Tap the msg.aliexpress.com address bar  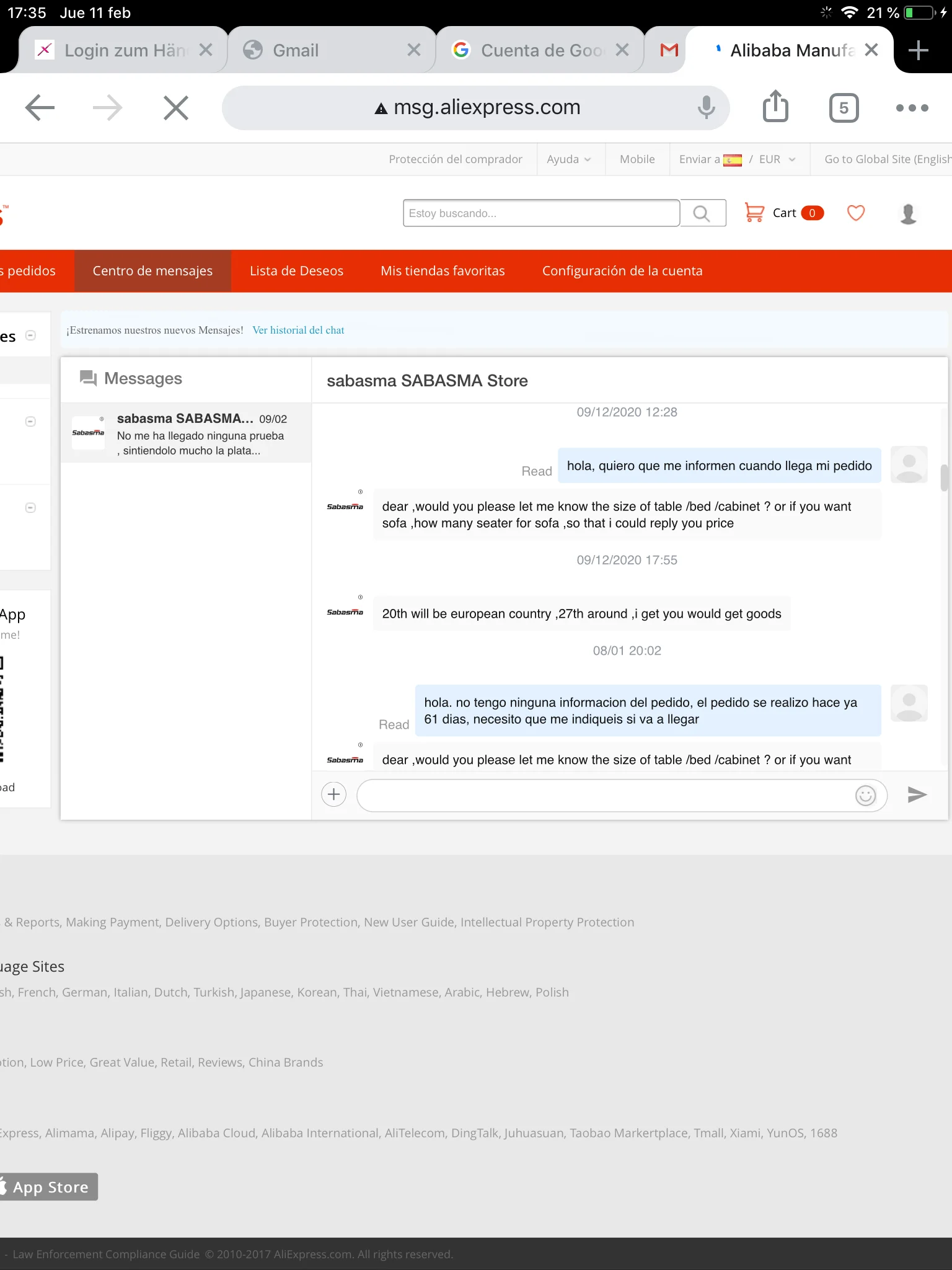[x=476, y=108]
